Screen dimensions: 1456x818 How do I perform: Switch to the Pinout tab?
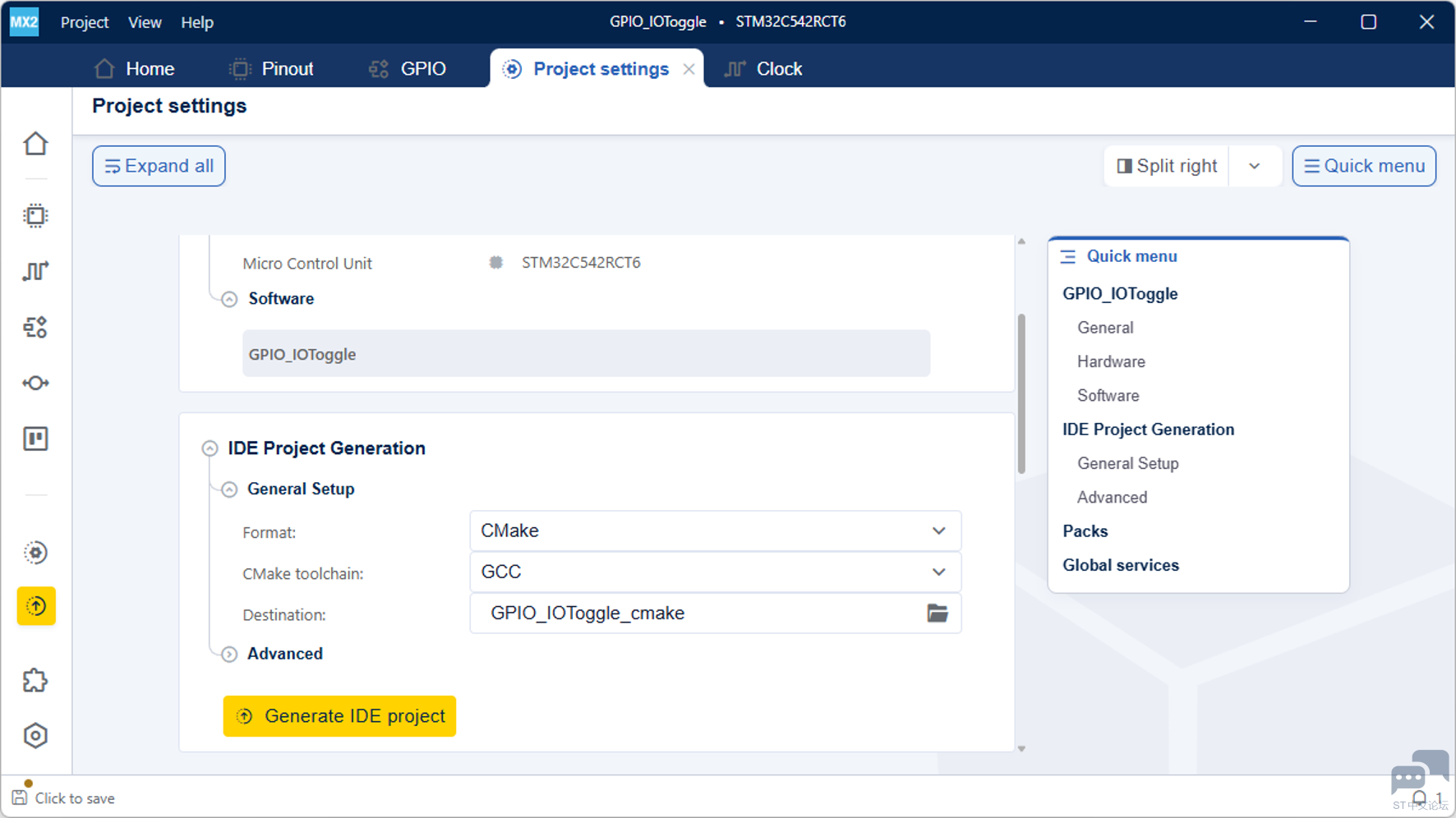pos(272,69)
